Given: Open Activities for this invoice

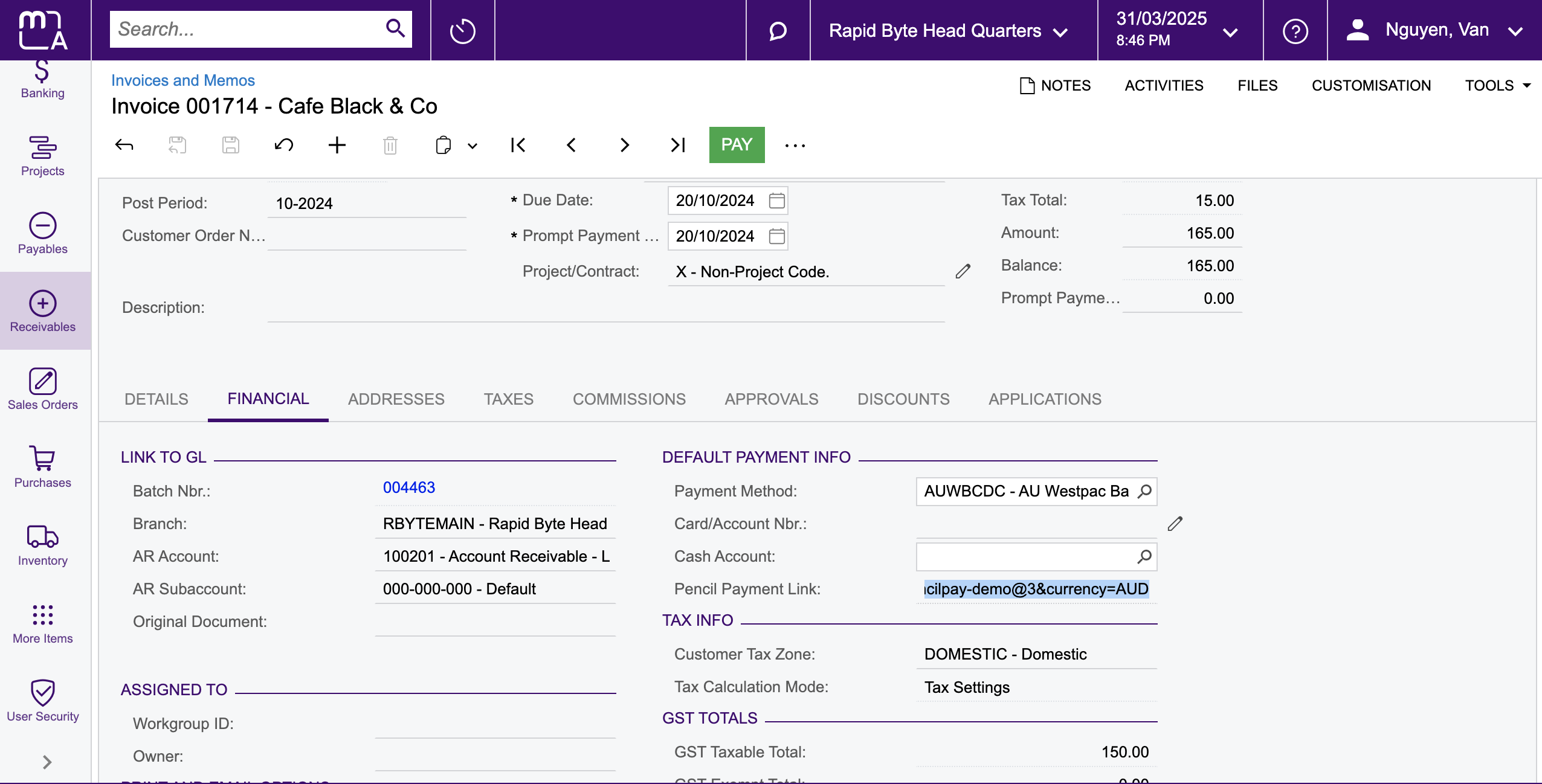Looking at the screenshot, I should point(1164,86).
